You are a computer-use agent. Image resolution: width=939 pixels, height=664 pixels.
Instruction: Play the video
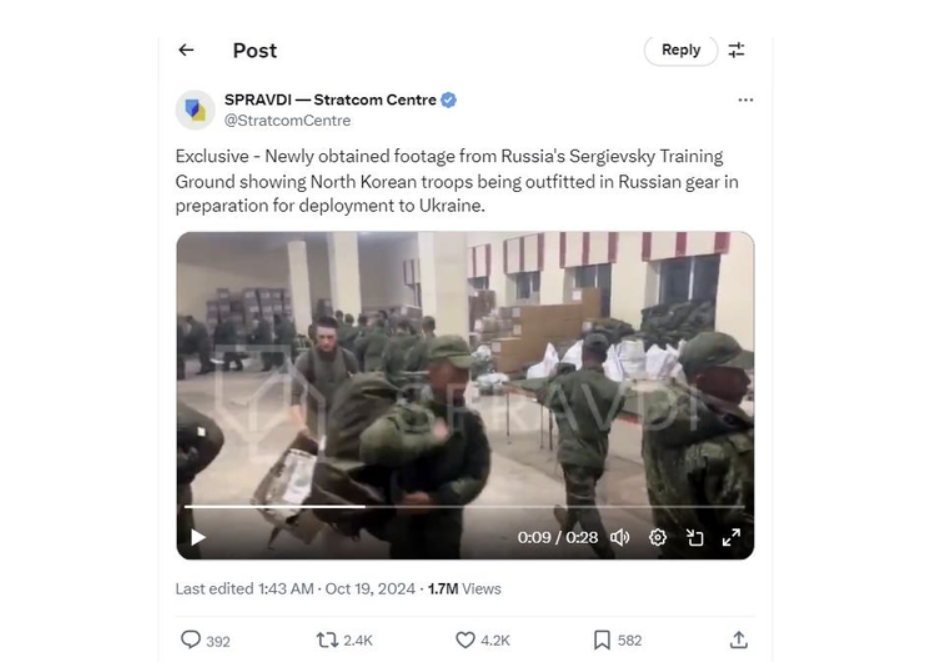pos(198,538)
